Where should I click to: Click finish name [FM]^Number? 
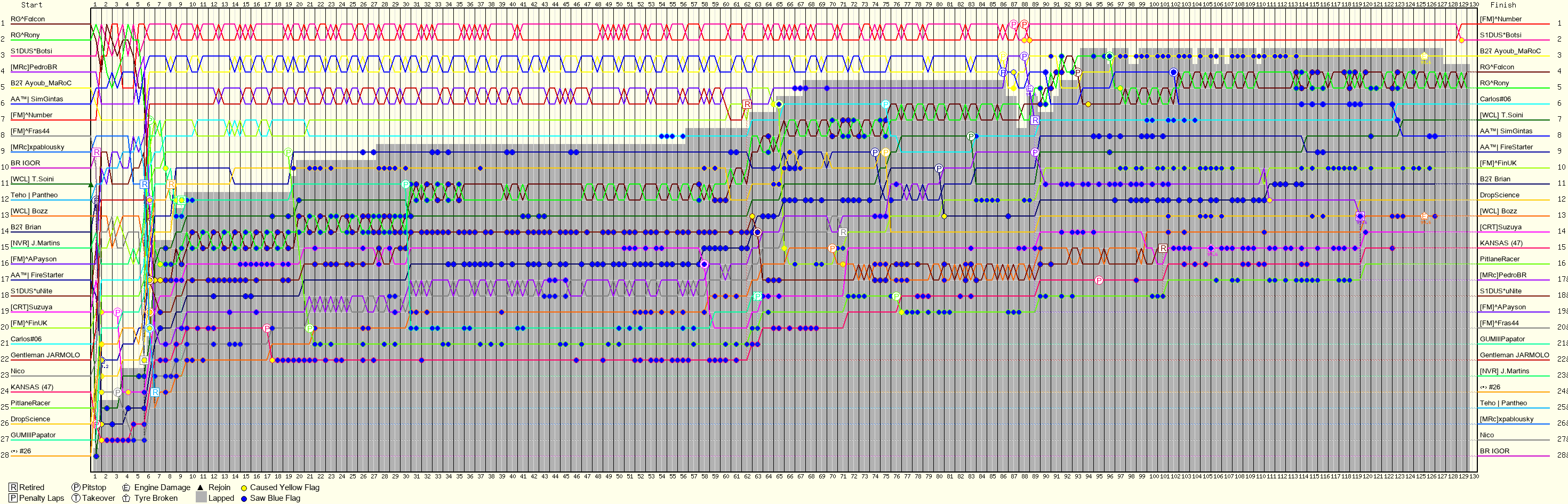tap(1501, 19)
